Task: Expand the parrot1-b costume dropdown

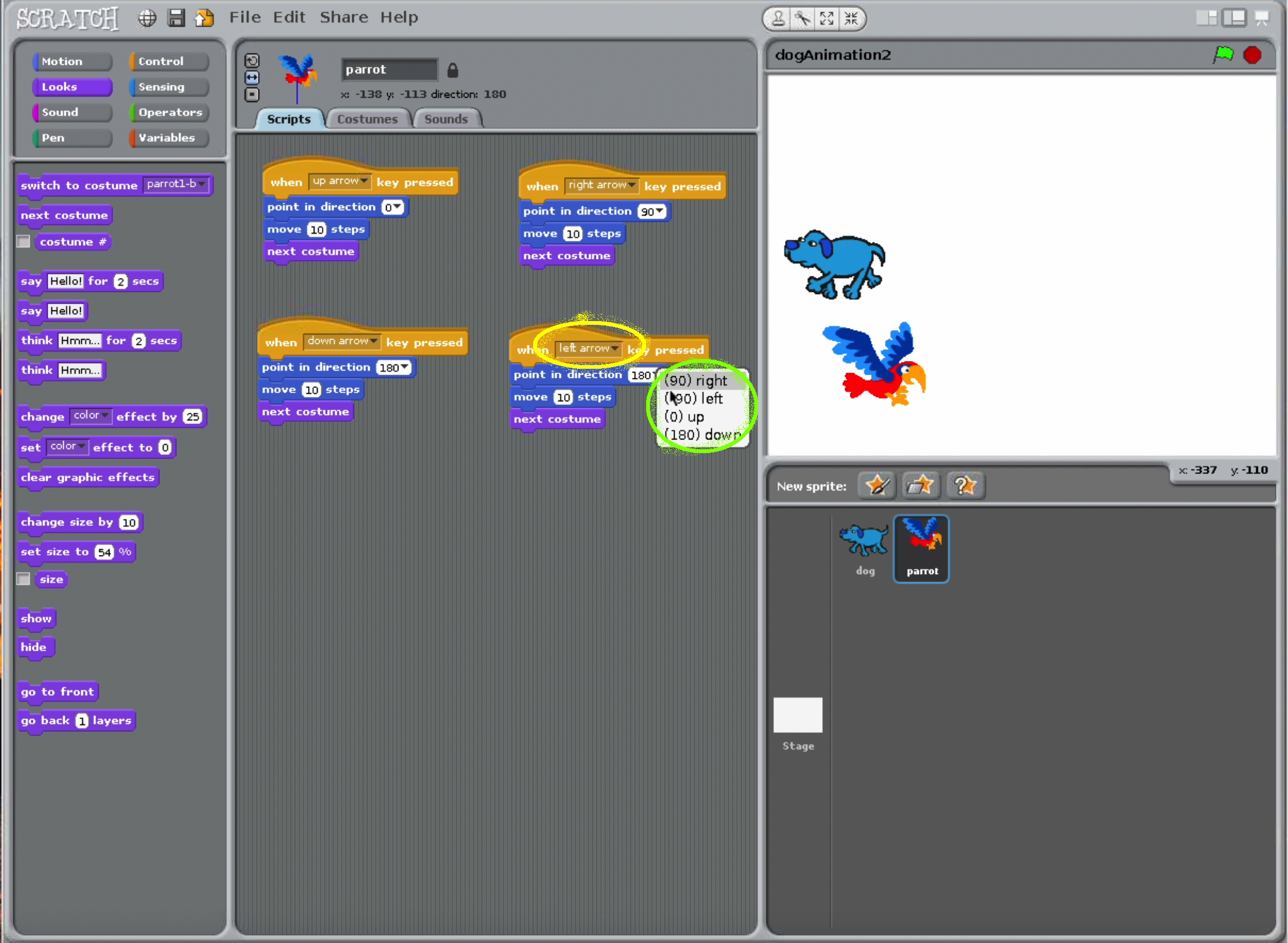Action: (x=202, y=184)
